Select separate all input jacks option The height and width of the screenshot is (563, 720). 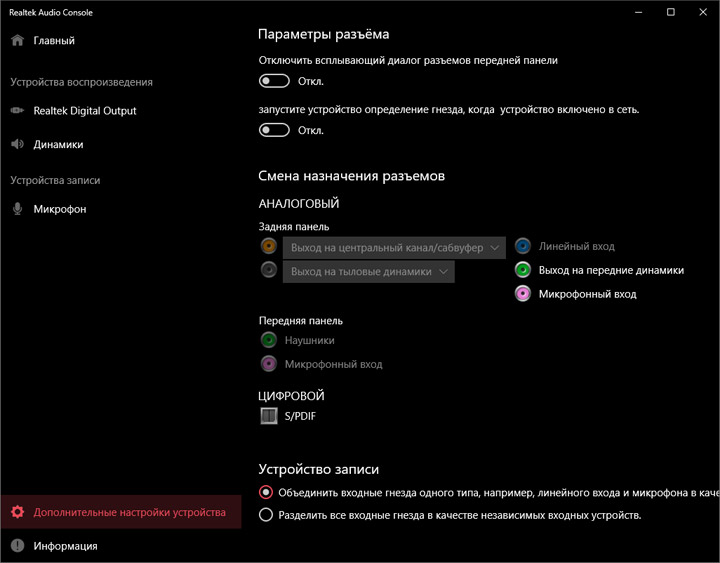tap(265, 515)
